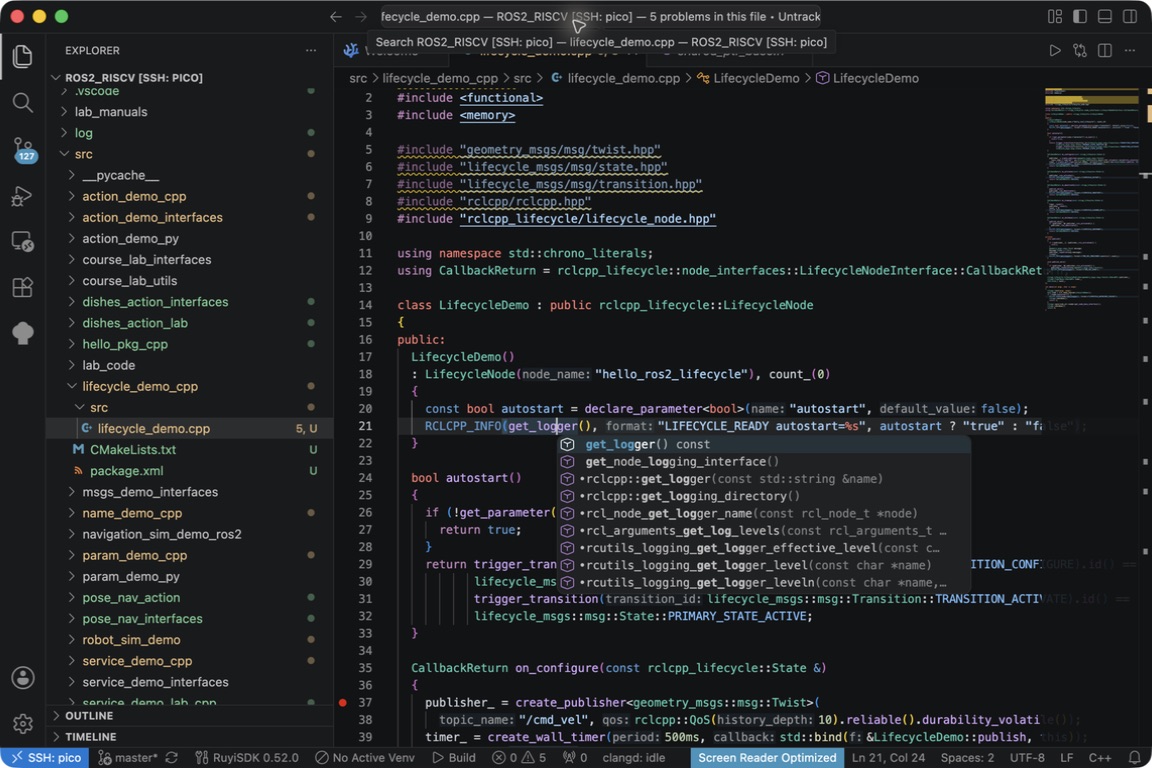Open notifications bell icon
Image resolution: width=1152 pixels, height=768 pixels.
[1134, 758]
